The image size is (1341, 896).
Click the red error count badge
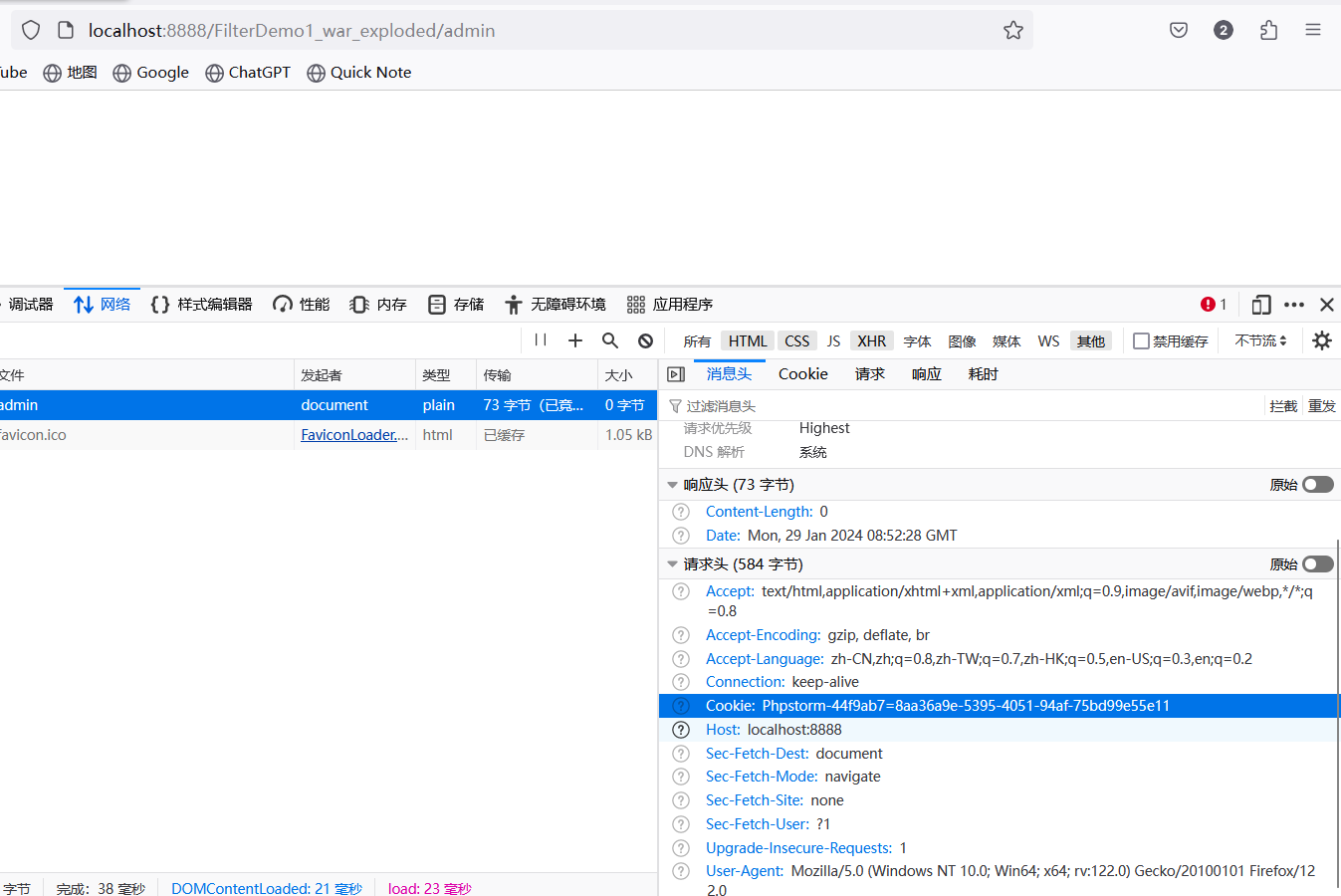point(1214,305)
